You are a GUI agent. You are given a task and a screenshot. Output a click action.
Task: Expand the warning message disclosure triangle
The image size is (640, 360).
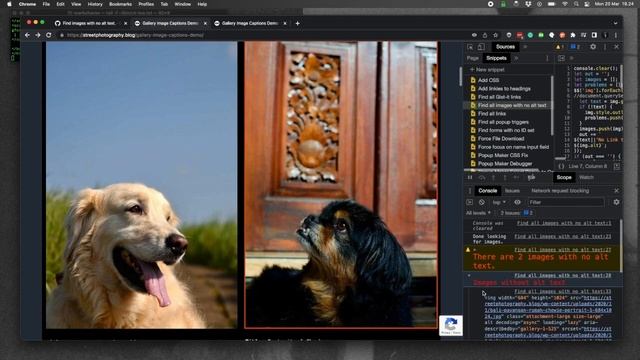[x=475, y=249]
